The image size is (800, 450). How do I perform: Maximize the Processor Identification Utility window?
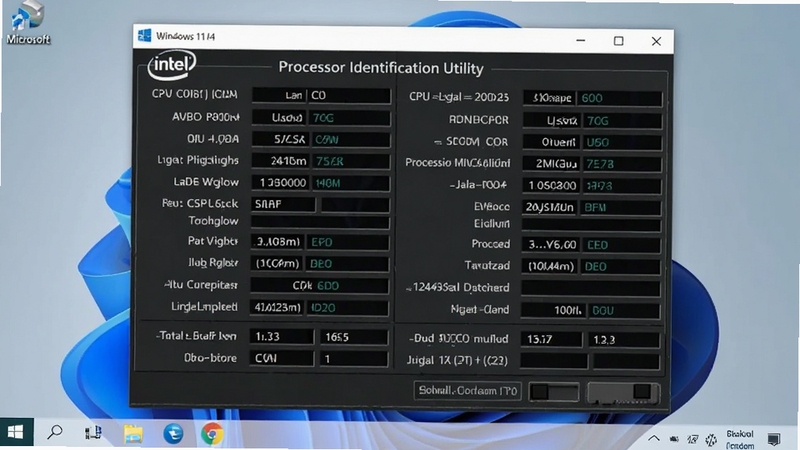pyautogui.click(x=618, y=41)
